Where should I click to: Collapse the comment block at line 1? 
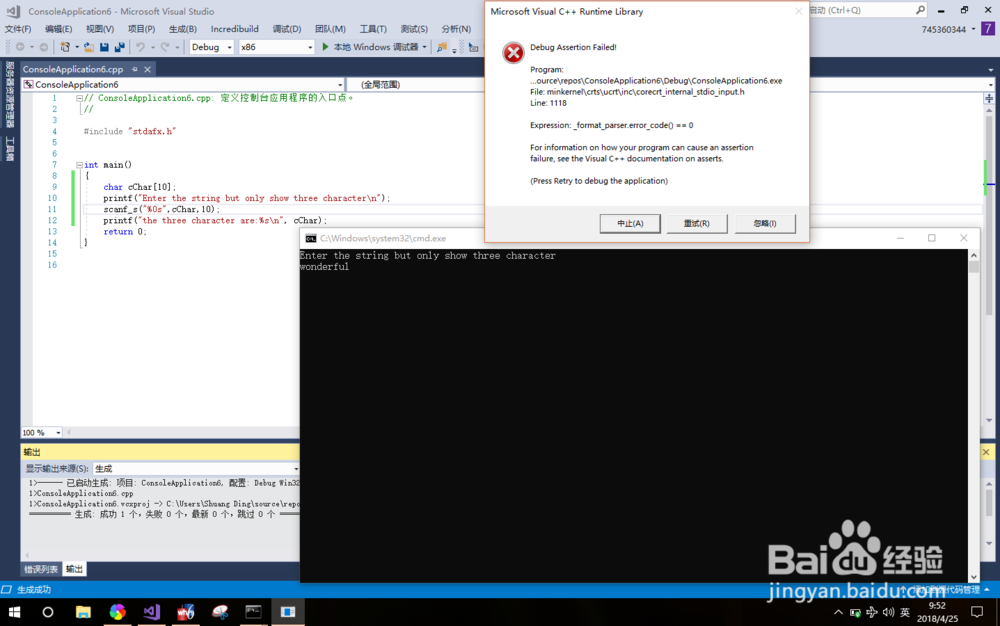click(x=79, y=98)
